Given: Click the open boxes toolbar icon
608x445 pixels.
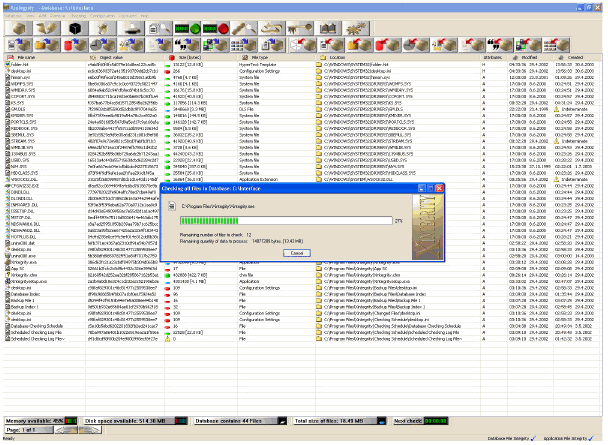Looking at the screenshot, I should 47,28.
